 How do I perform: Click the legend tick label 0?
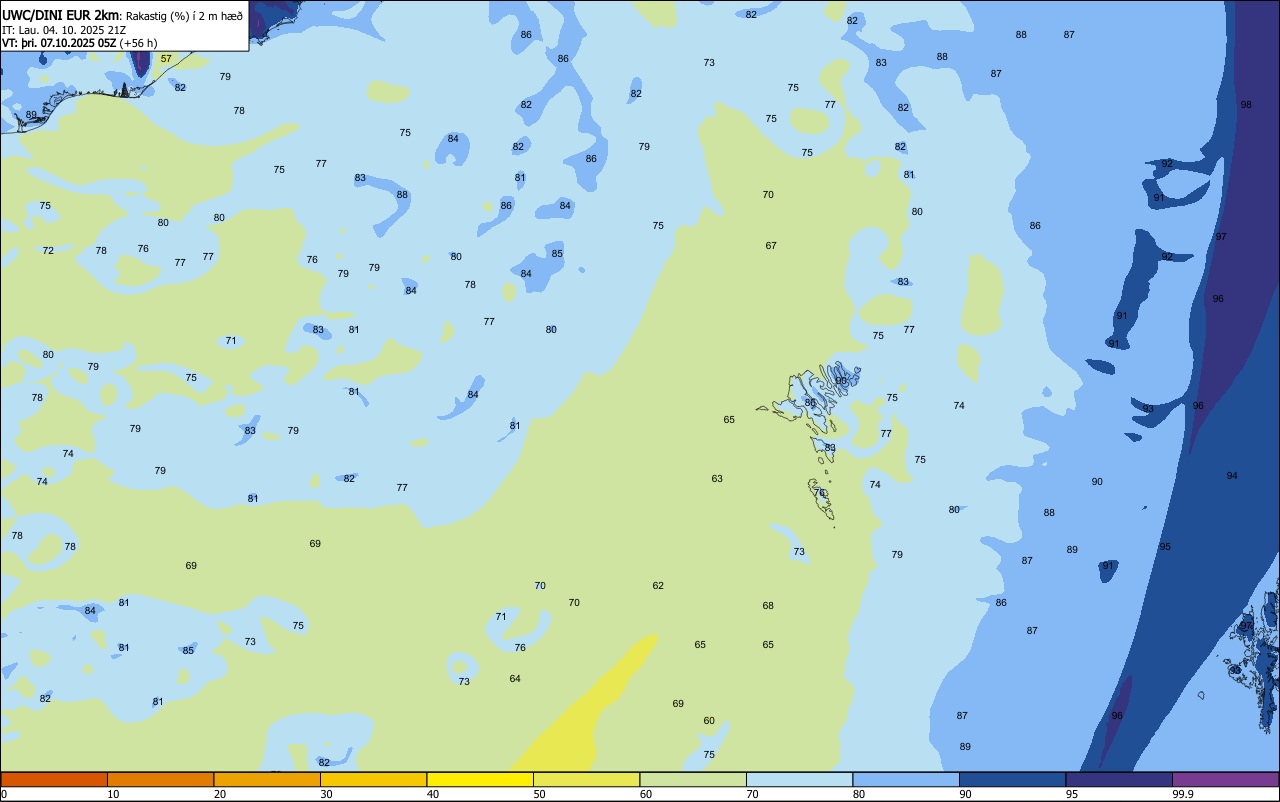coord(4,794)
